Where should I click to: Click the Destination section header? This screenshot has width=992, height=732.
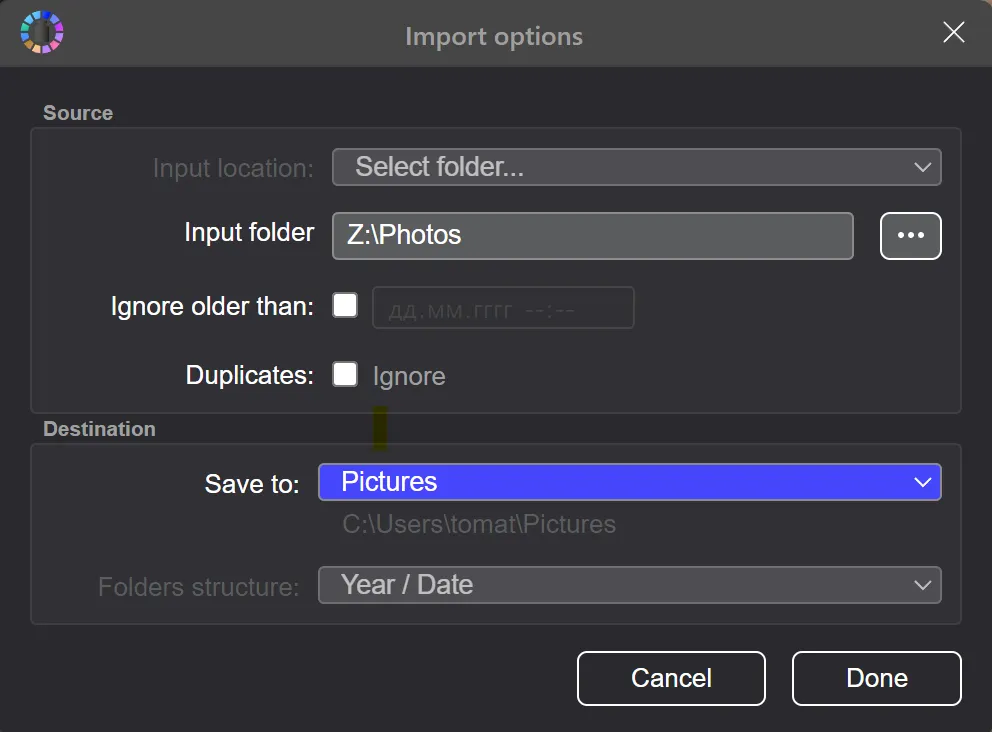[99, 429]
